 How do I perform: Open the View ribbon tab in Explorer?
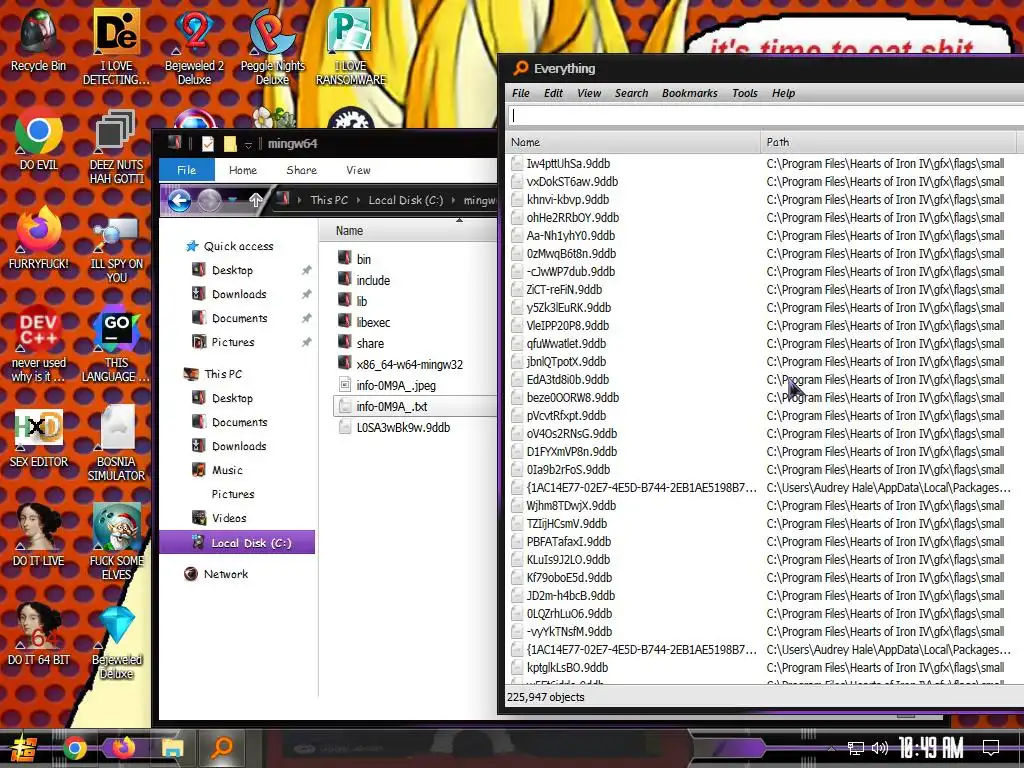point(358,170)
